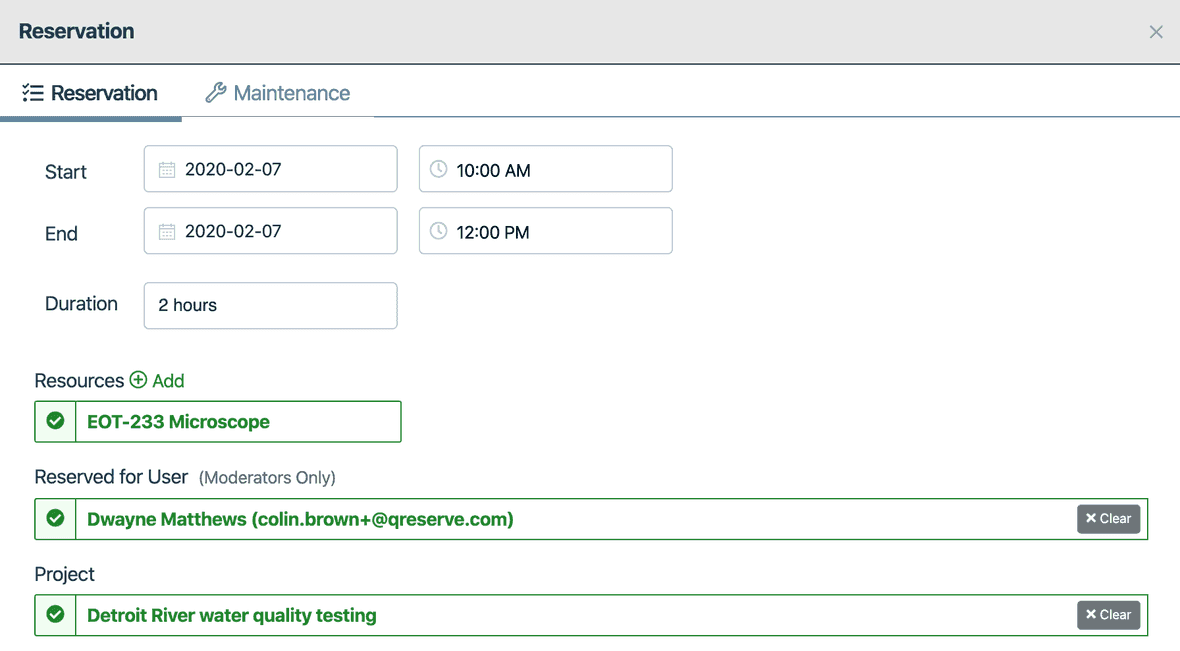This screenshot has width=1180, height=651.
Task: Click the green checkmark beside the Project field
Action: click(55, 614)
